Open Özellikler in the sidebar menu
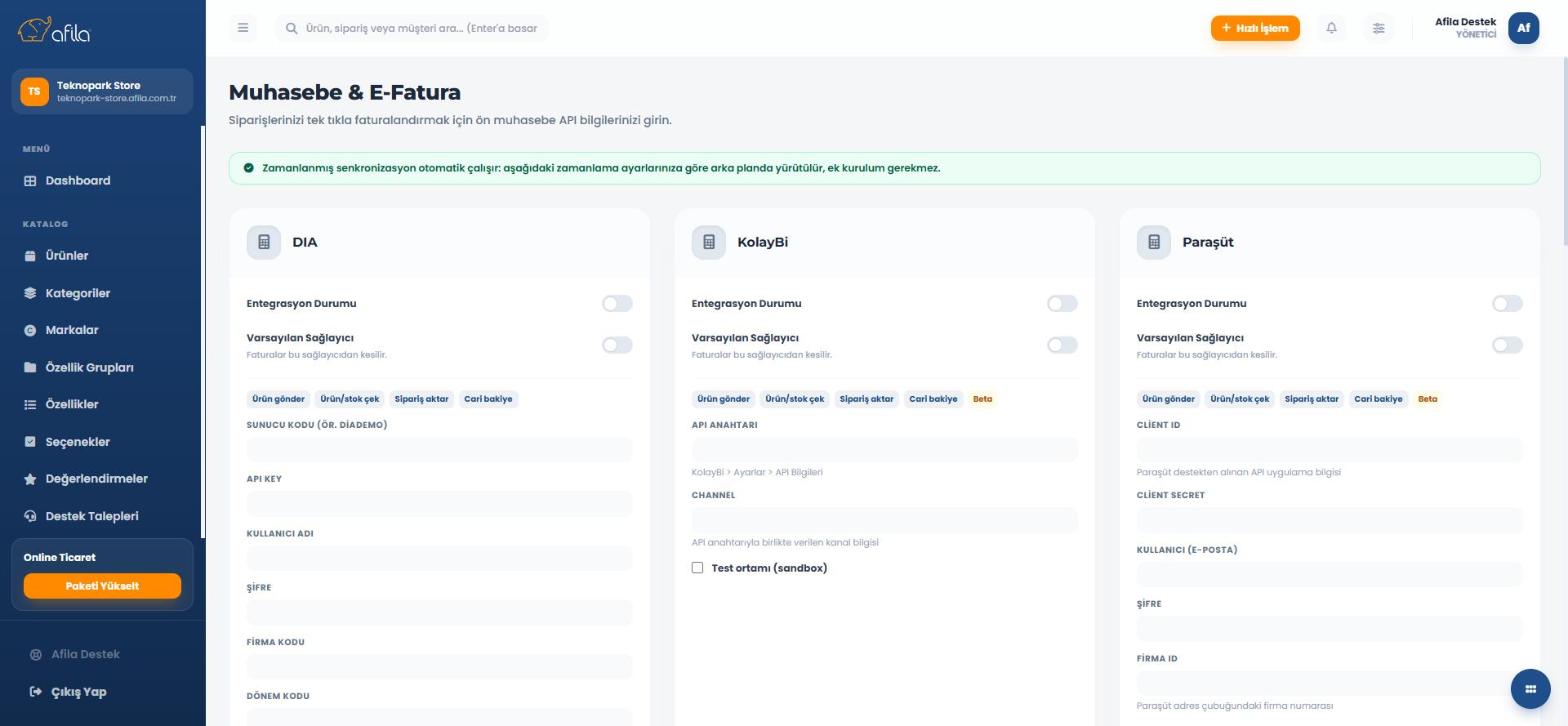 point(102,404)
